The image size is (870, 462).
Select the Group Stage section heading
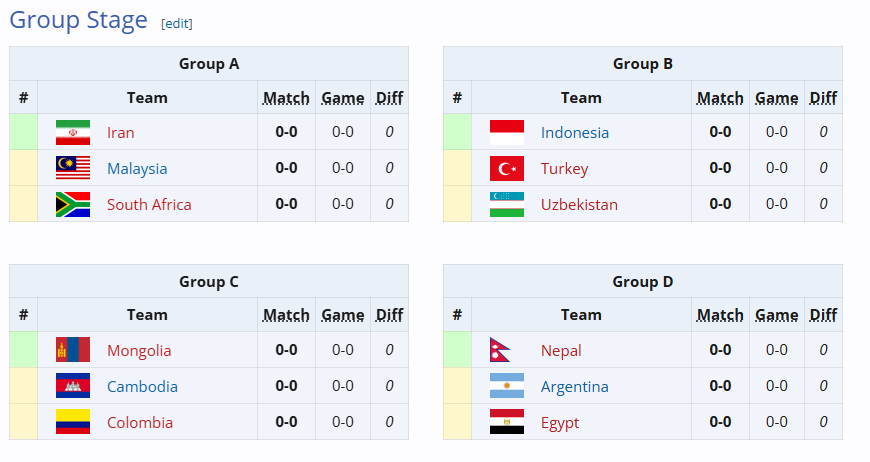(x=78, y=21)
